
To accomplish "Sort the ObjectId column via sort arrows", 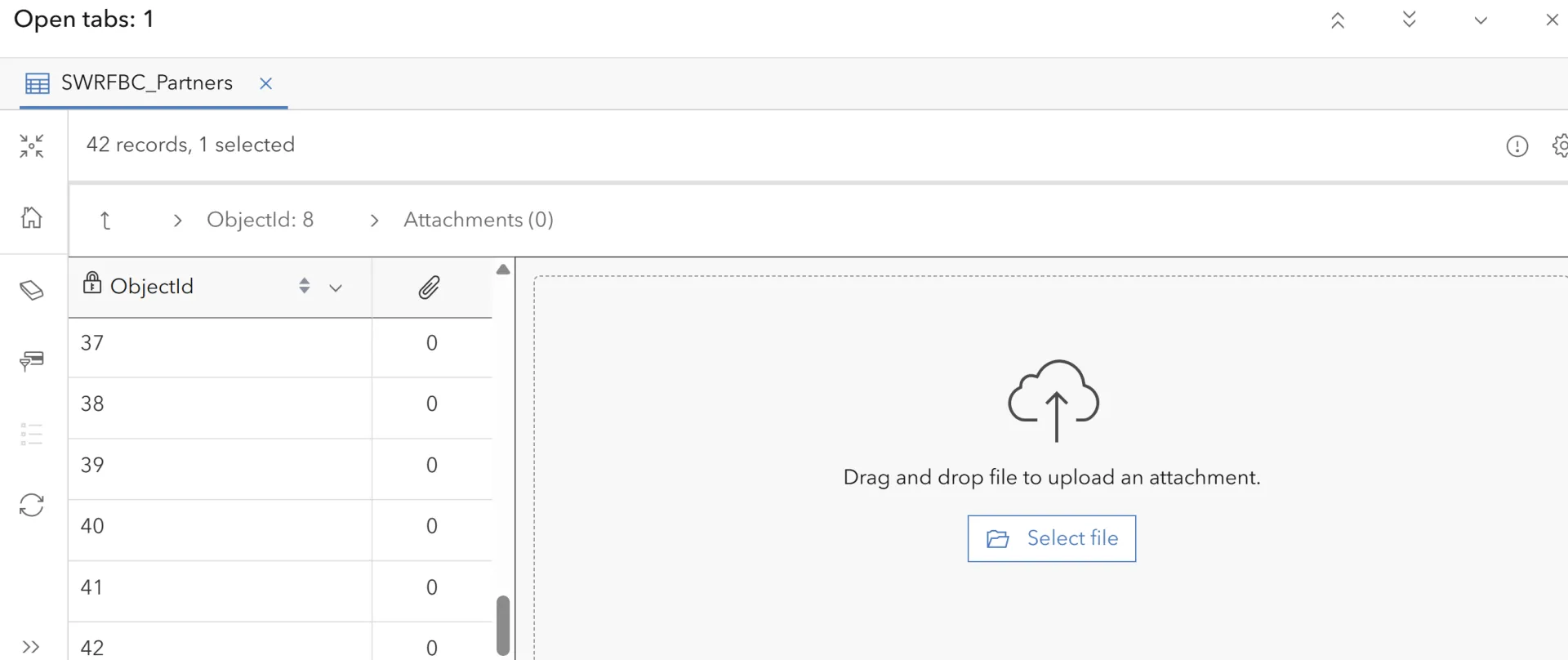I will pyautogui.click(x=305, y=286).
